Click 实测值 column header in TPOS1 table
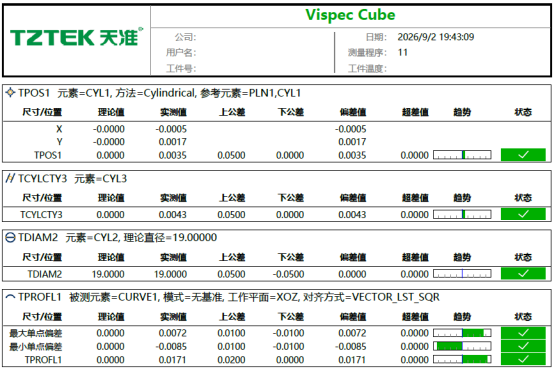The width and height of the screenshot is (554, 369). pyautogui.click(x=173, y=112)
